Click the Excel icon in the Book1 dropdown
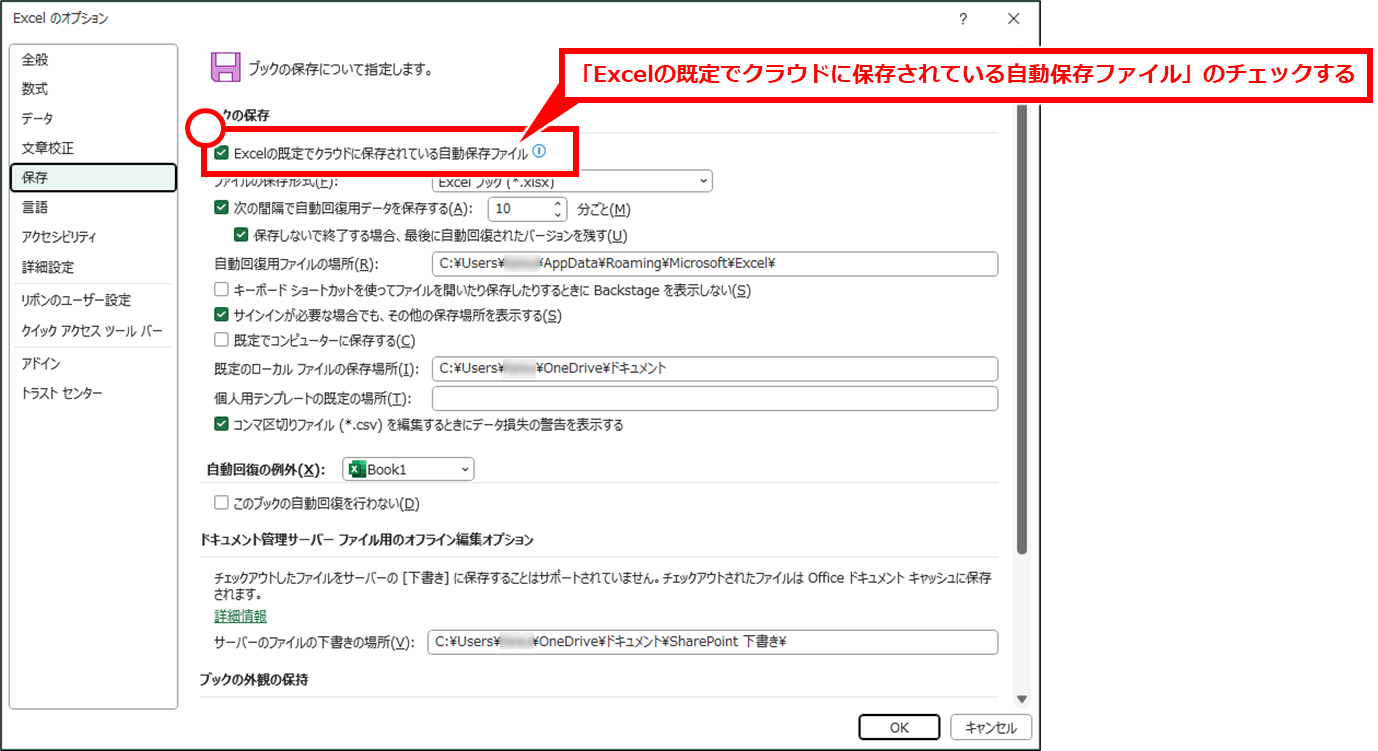The height and width of the screenshot is (751, 1378). click(x=356, y=469)
